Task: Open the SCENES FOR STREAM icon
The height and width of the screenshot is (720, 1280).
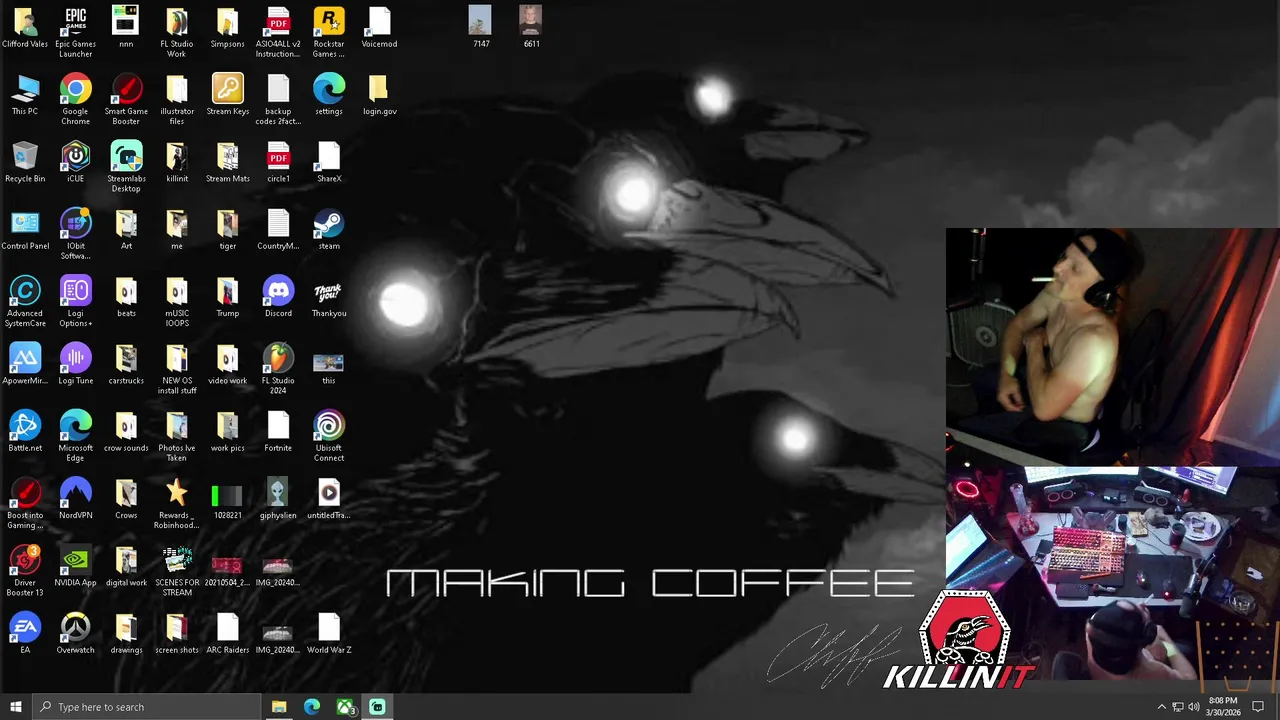Action: click(177, 571)
